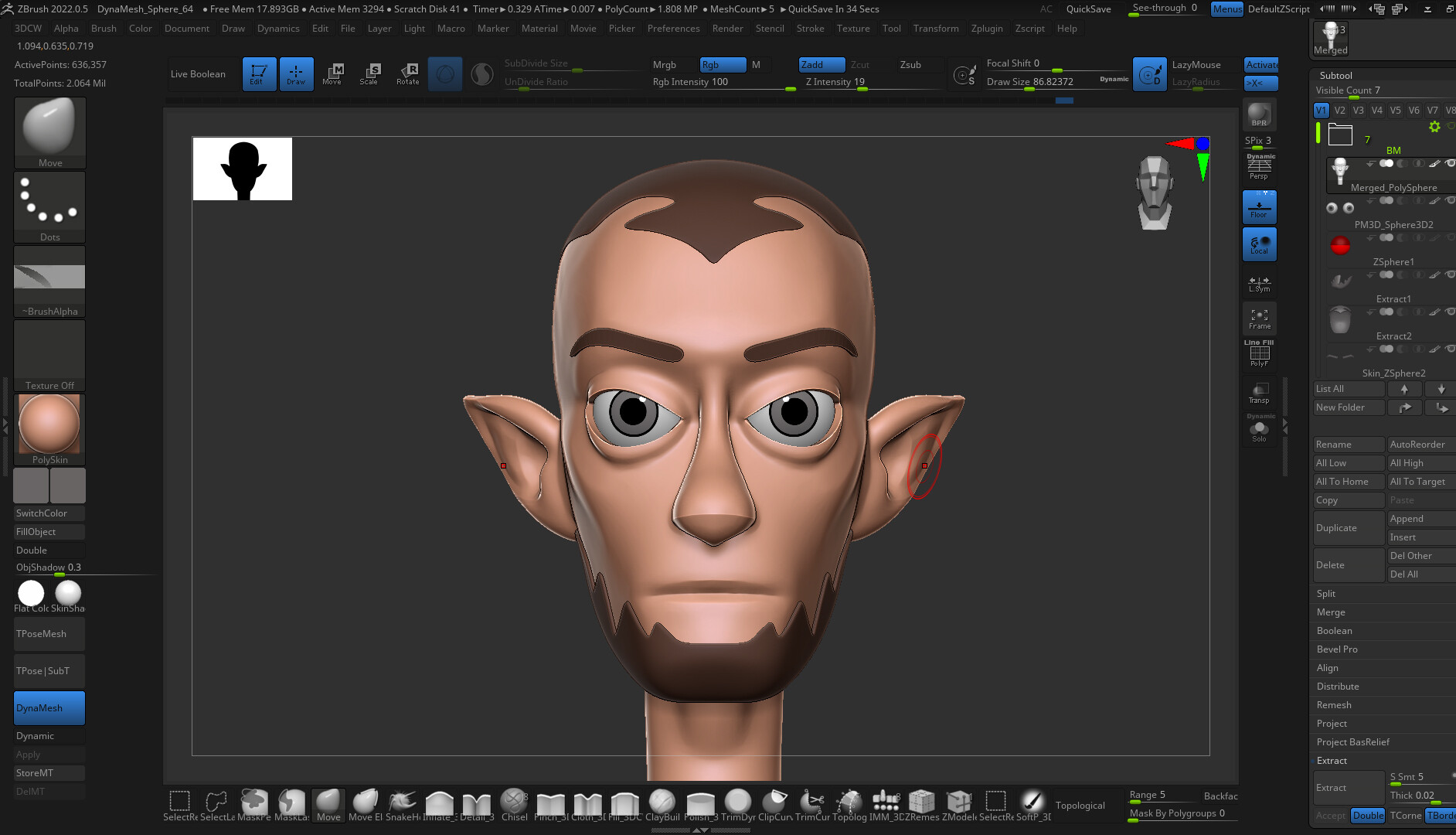Click the BPR render icon

point(1259,114)
